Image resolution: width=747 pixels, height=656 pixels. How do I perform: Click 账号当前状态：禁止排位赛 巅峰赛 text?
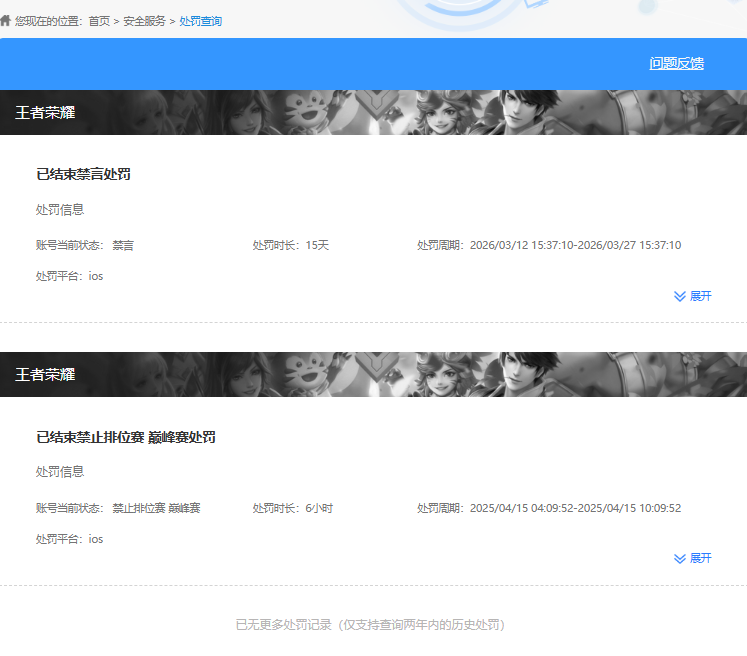(x=118, y=508)
